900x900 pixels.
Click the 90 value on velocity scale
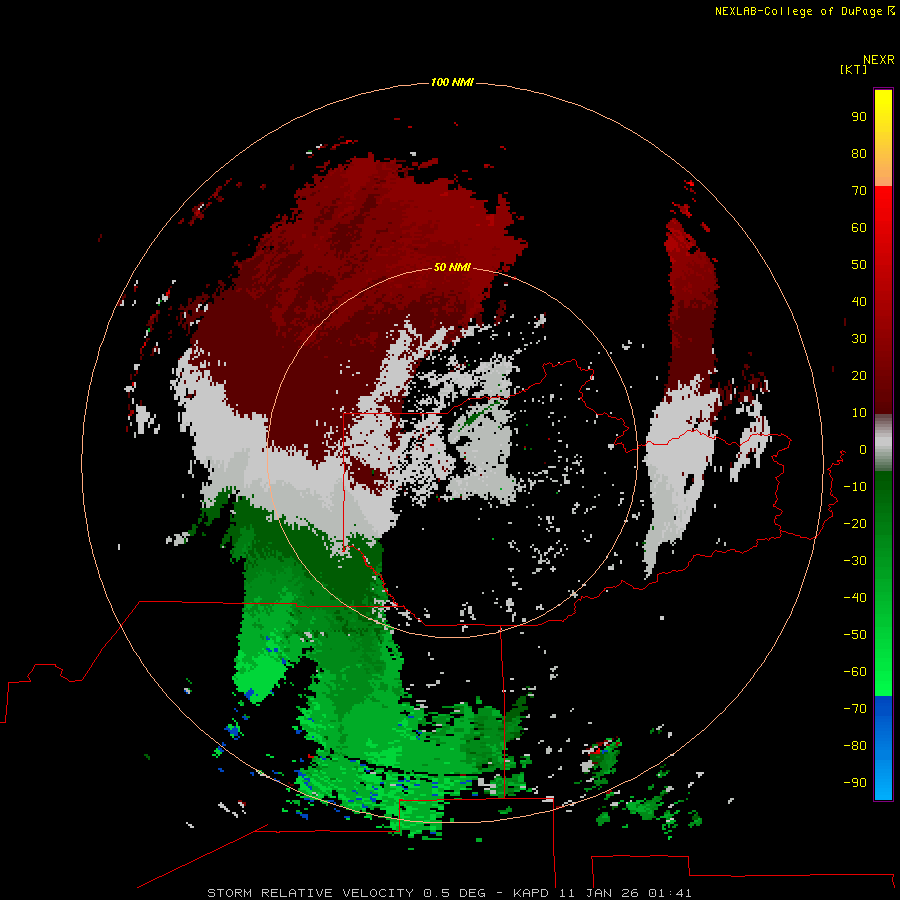click(x=859, y=117)
